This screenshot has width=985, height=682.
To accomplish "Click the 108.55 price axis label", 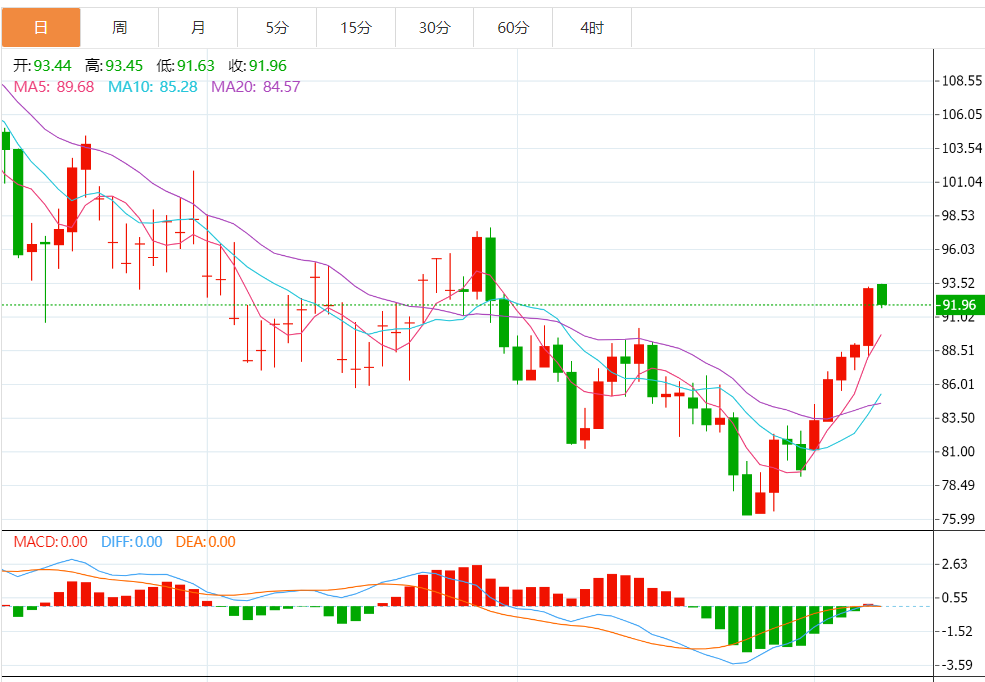I will [x=961, y=80].
